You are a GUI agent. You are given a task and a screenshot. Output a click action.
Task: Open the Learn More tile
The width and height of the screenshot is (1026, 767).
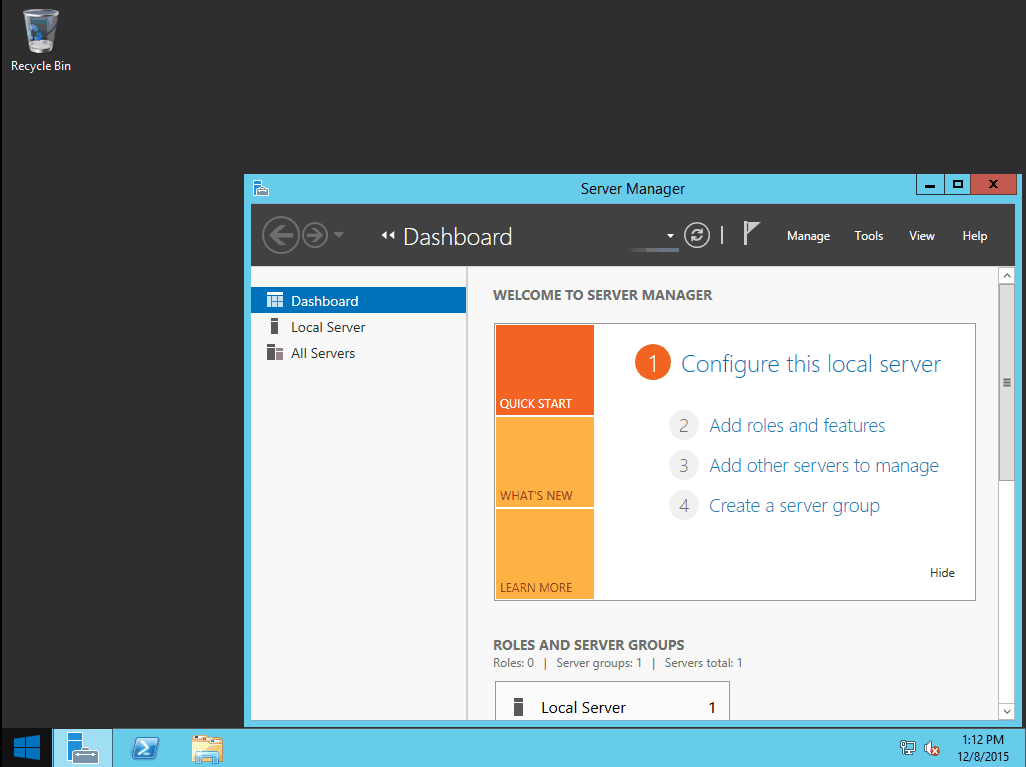[544, 554]
